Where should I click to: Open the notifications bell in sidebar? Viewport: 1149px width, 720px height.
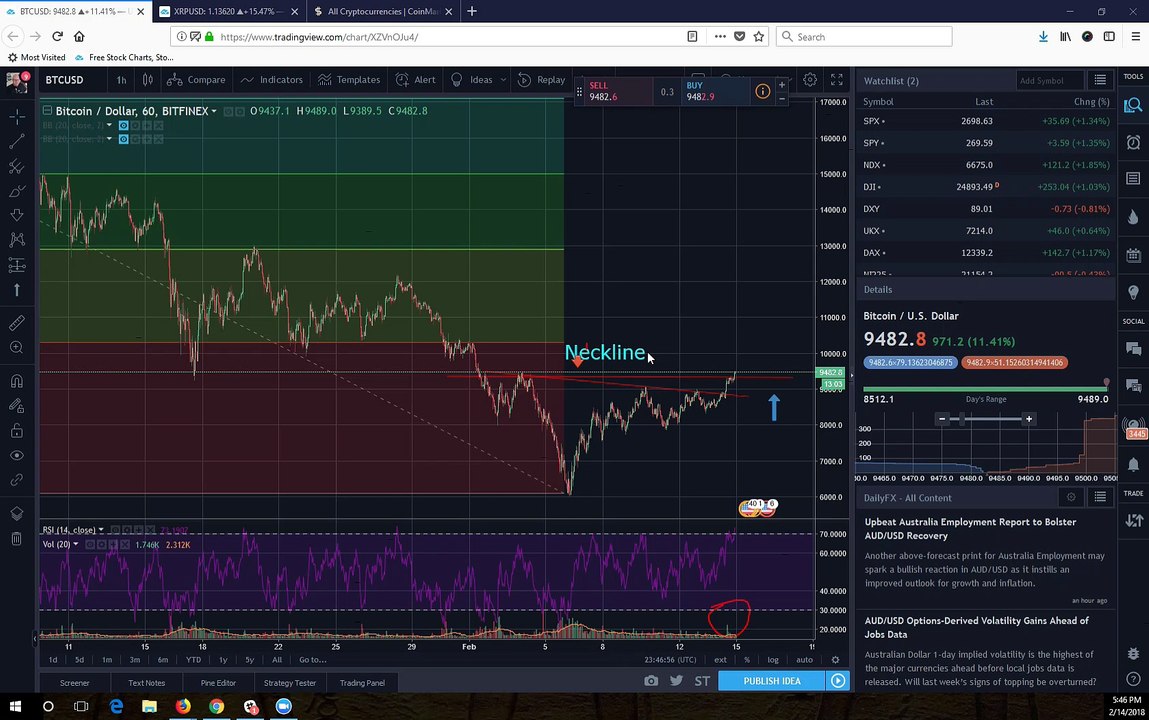1133,464
